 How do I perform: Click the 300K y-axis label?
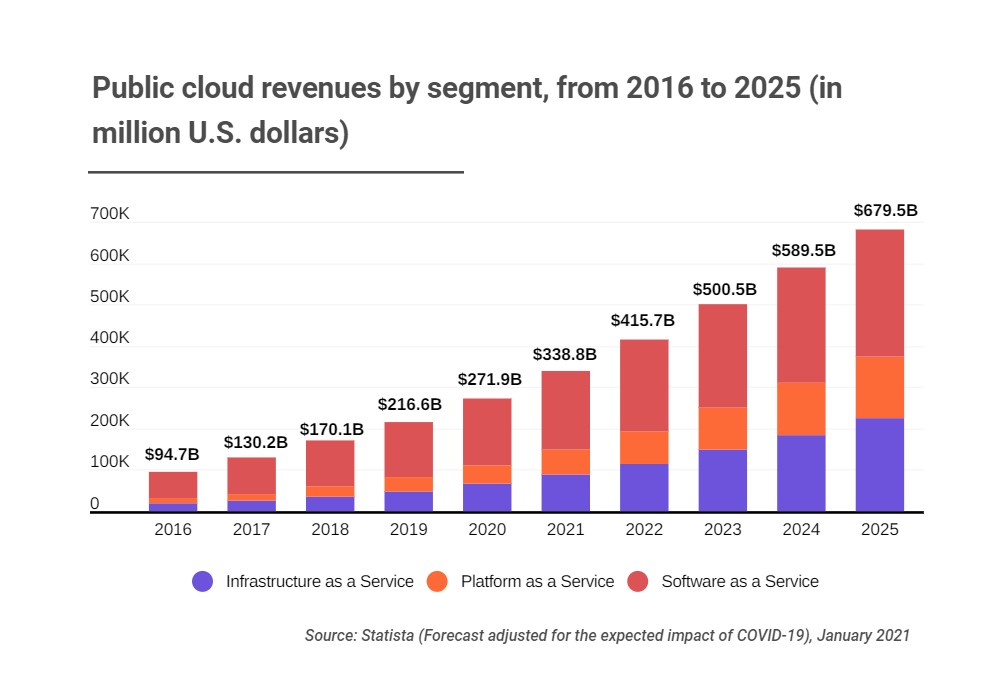pos(110,379)
